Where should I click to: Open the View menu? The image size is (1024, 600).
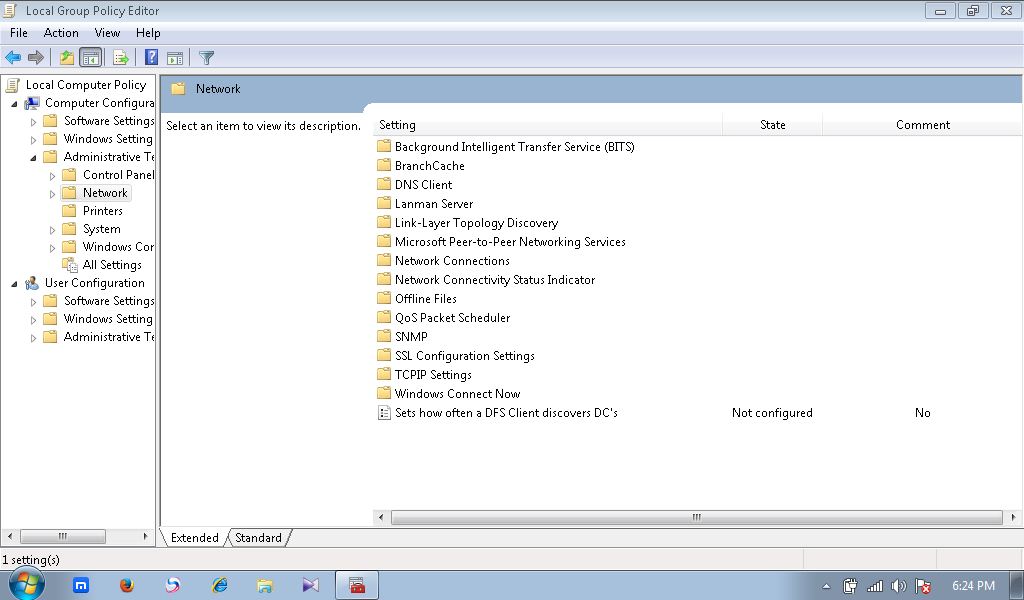click(107, 33)
